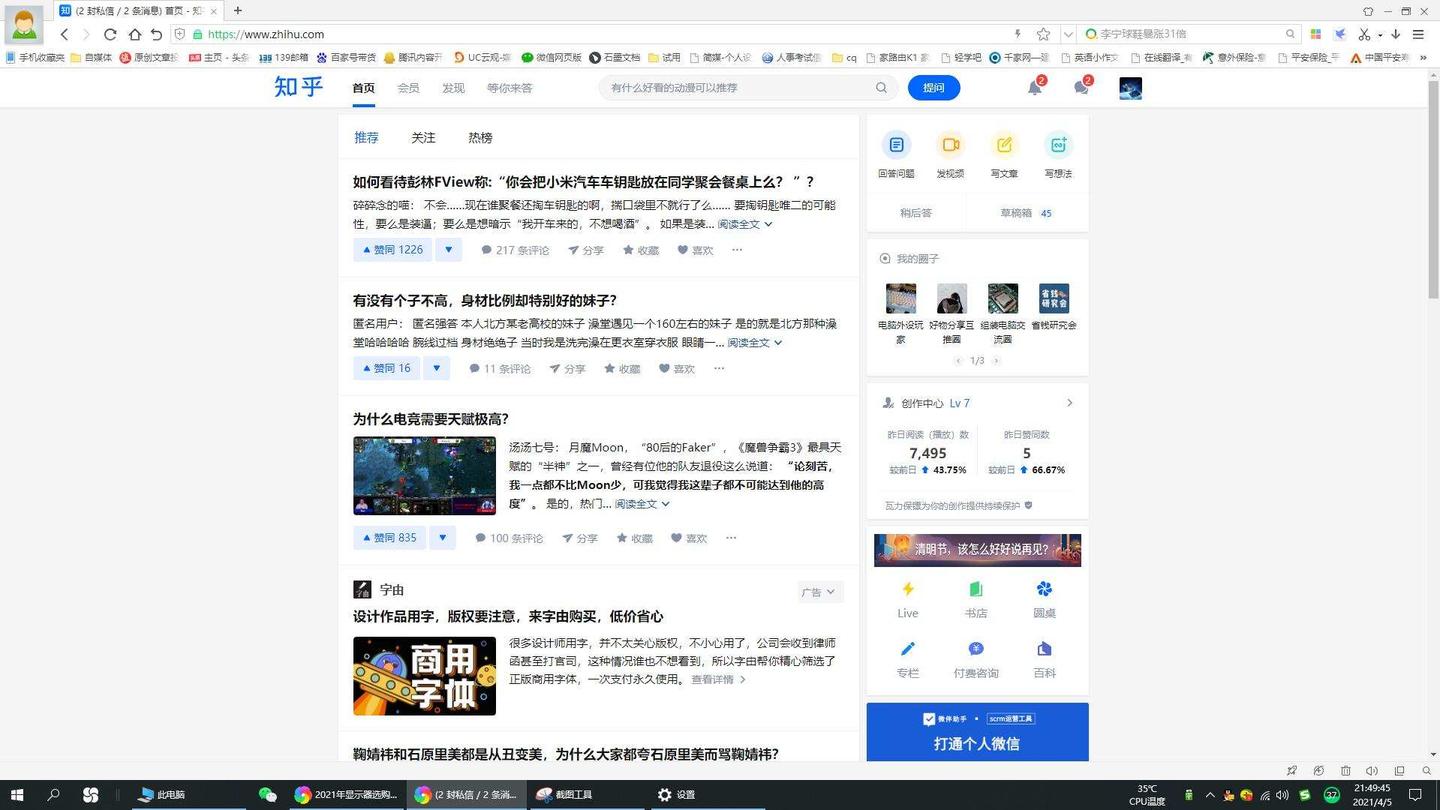This screenshot has width=1440, height=810.
Task: Upvote the answer with 赞同 16
Action: point(387,368)
